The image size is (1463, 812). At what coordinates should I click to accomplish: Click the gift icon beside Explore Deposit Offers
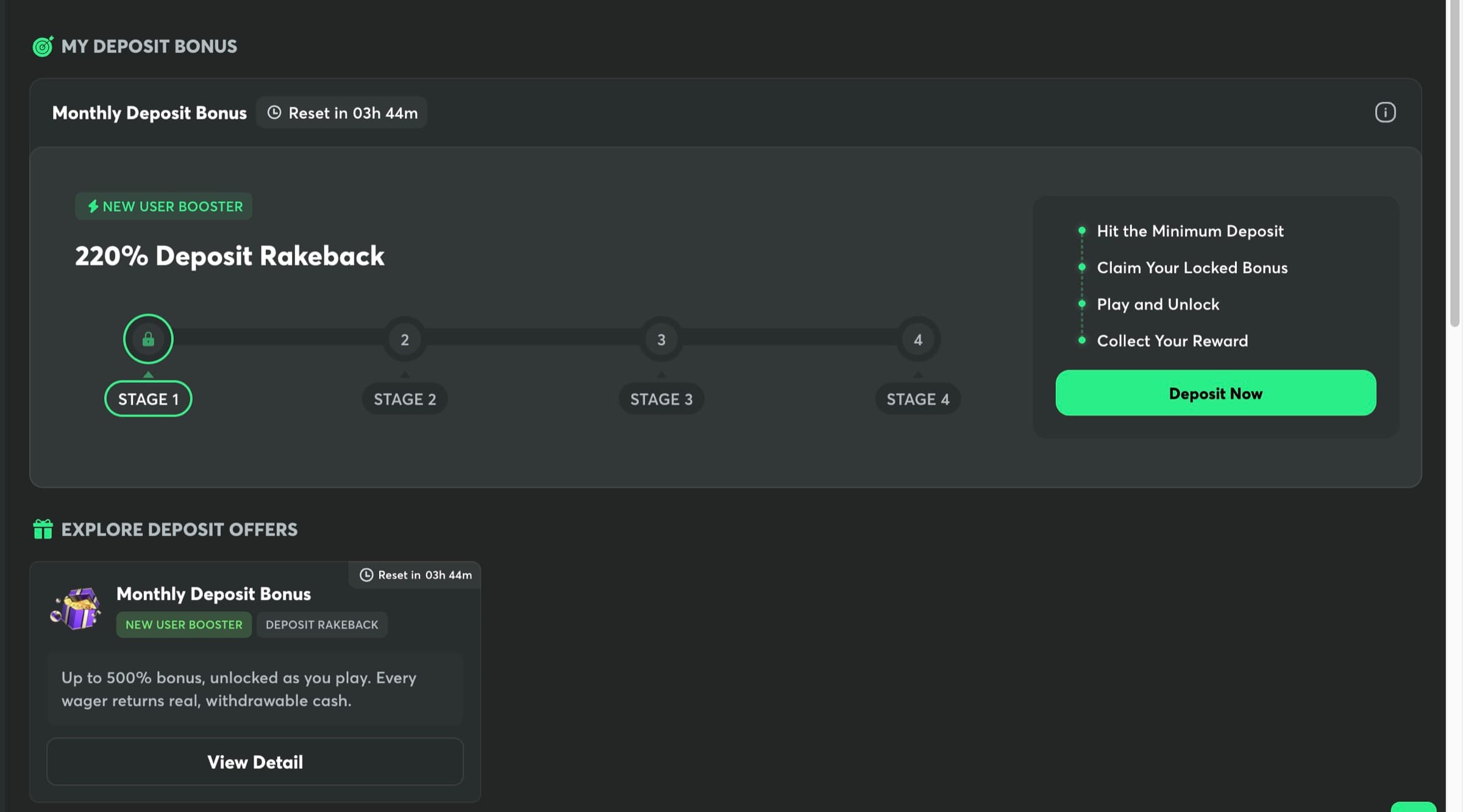[x=43, y=529]
